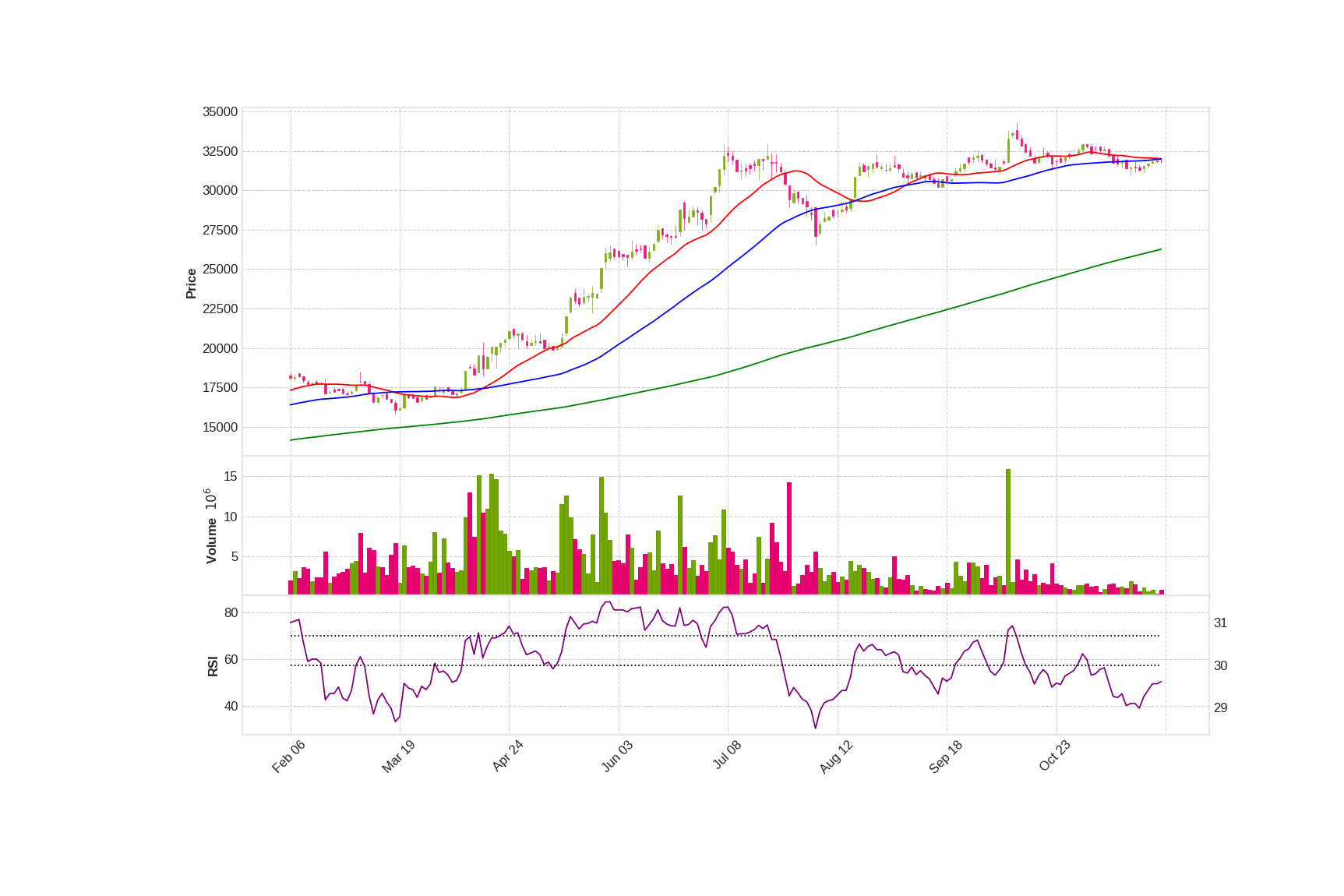Click the 15000 price axis label

coord(220,427)
